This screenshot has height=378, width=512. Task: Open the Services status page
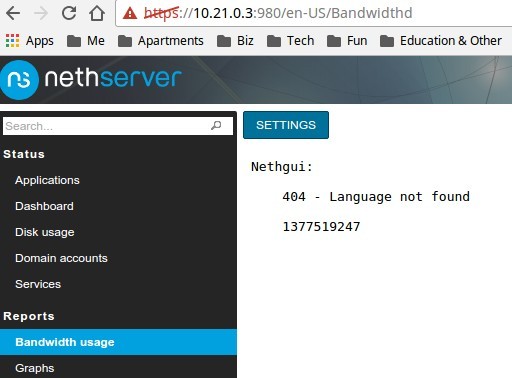click(38, 284)
